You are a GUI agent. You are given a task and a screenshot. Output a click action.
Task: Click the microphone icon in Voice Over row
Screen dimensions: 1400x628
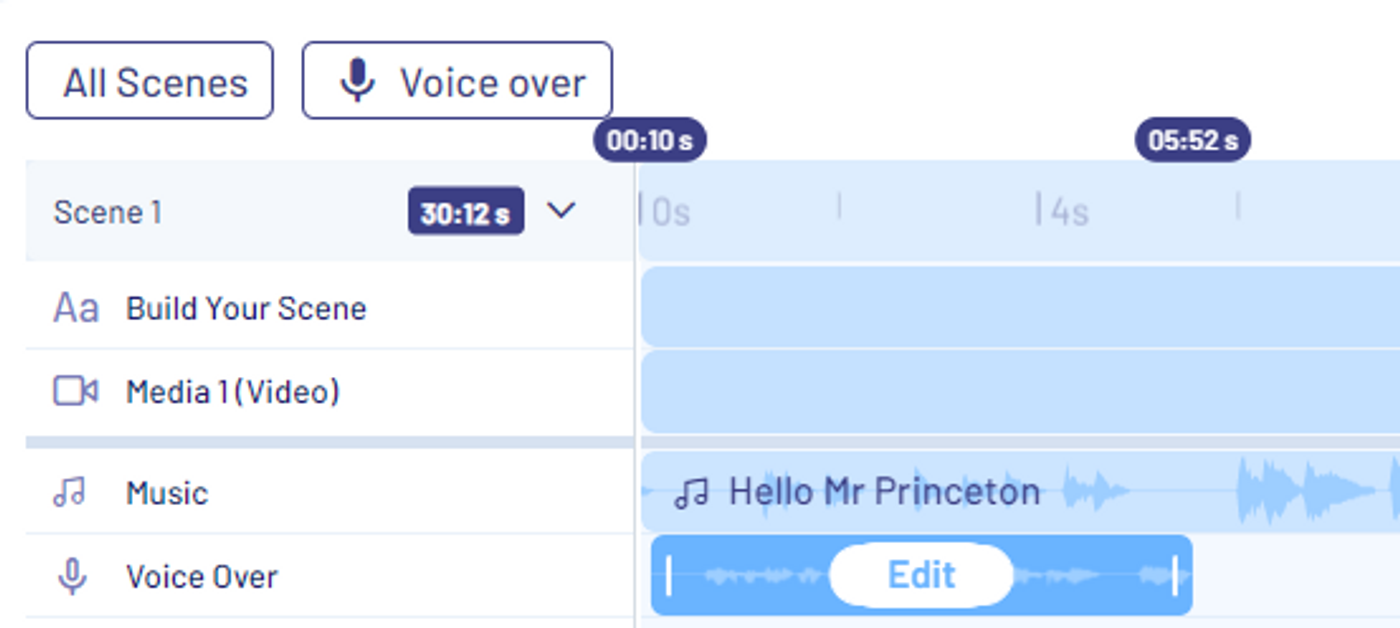coord(70,577)
